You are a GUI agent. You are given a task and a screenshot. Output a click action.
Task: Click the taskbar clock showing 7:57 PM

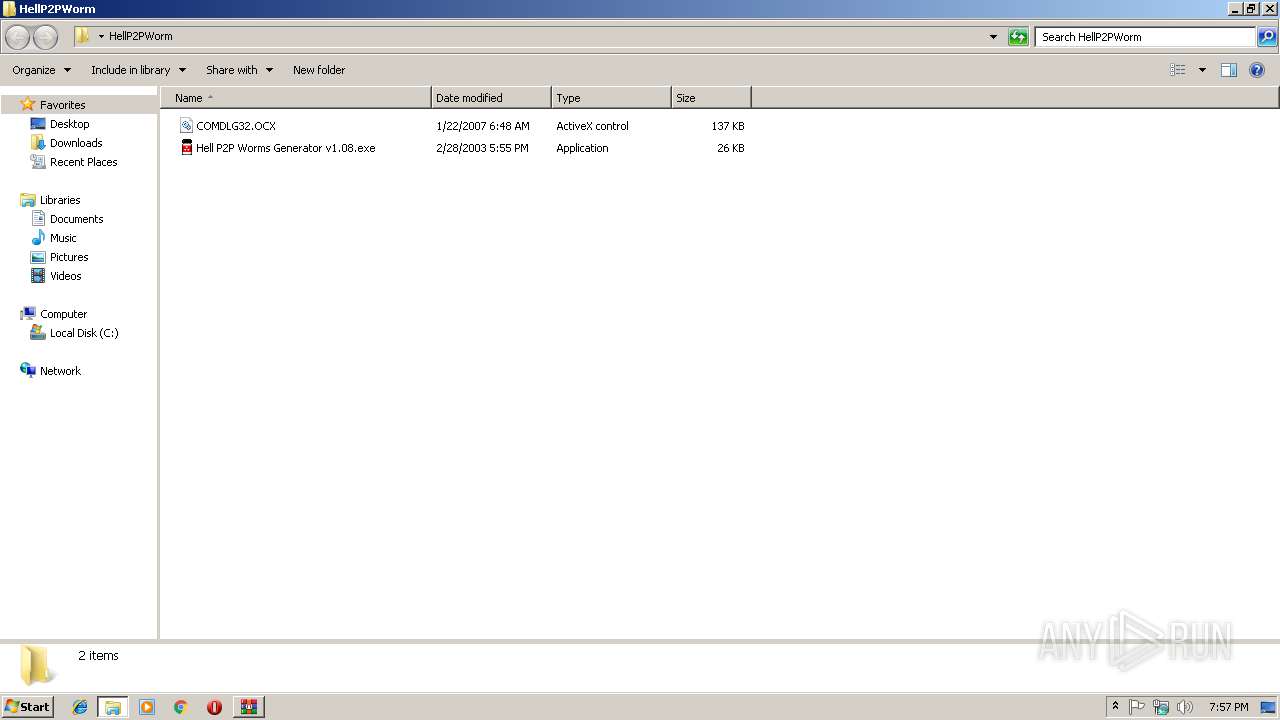click(1228, 707)
